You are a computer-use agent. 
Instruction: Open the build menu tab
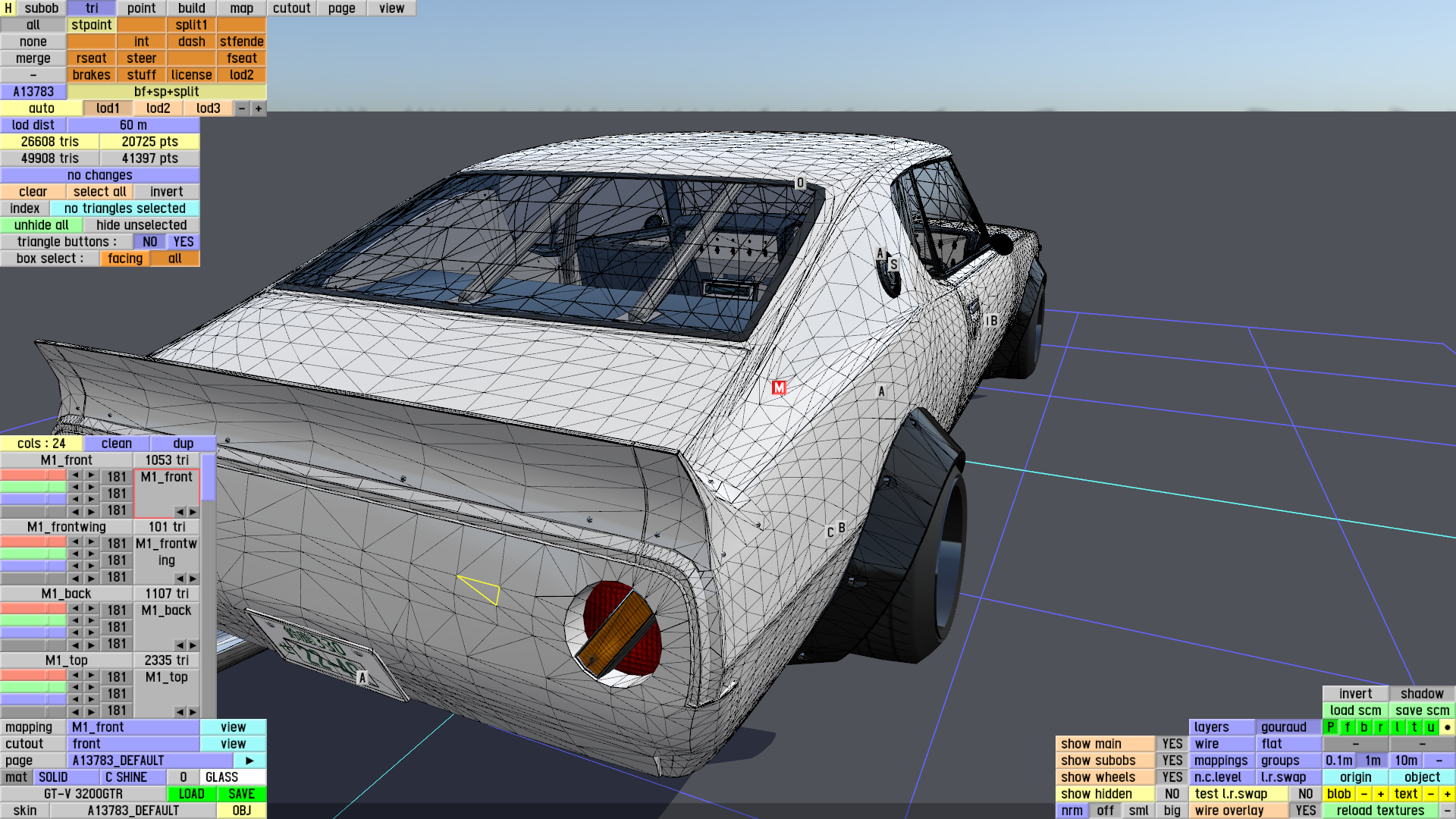tap(191, 8)
